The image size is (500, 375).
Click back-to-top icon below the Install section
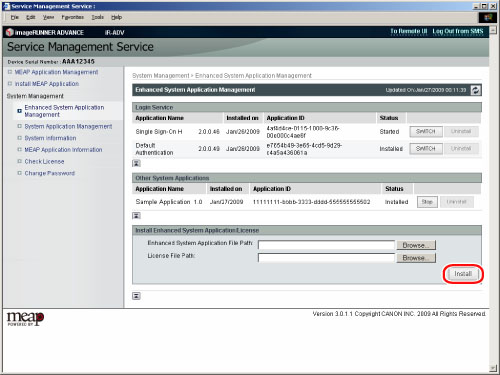pyautogui.click(x=136, y=296)
